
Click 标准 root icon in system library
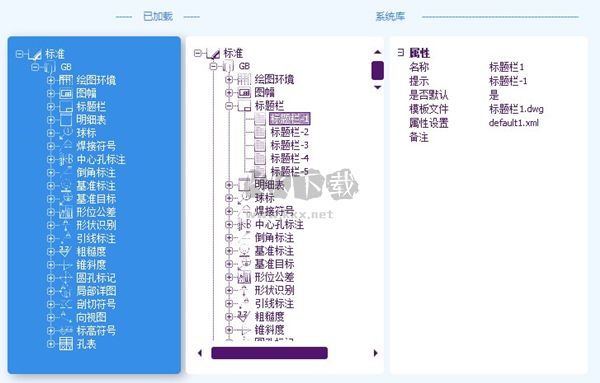(x=213, y=53)
